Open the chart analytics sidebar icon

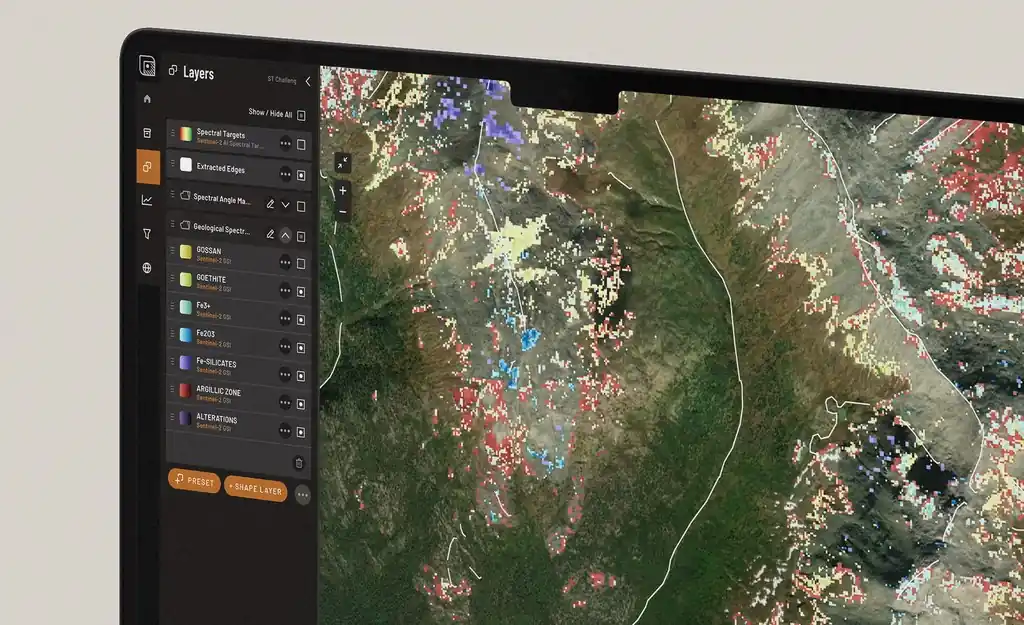(147, 200)
